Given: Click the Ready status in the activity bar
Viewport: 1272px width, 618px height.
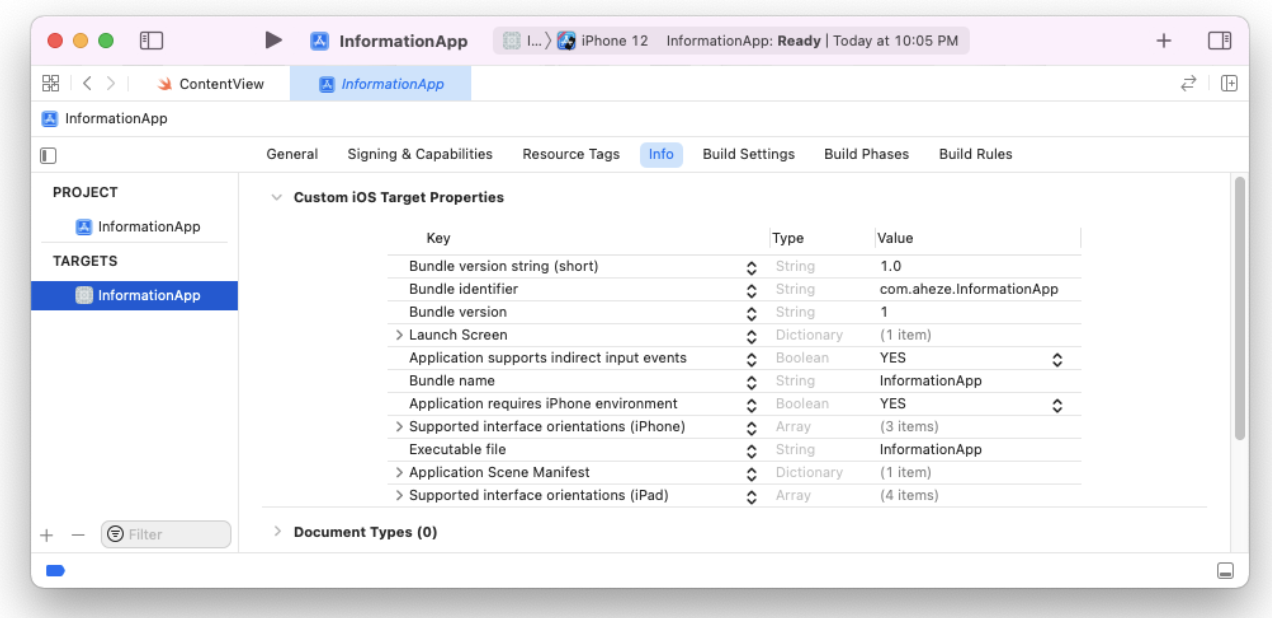Looking at the screenshot, I should [x=799, y=41].
